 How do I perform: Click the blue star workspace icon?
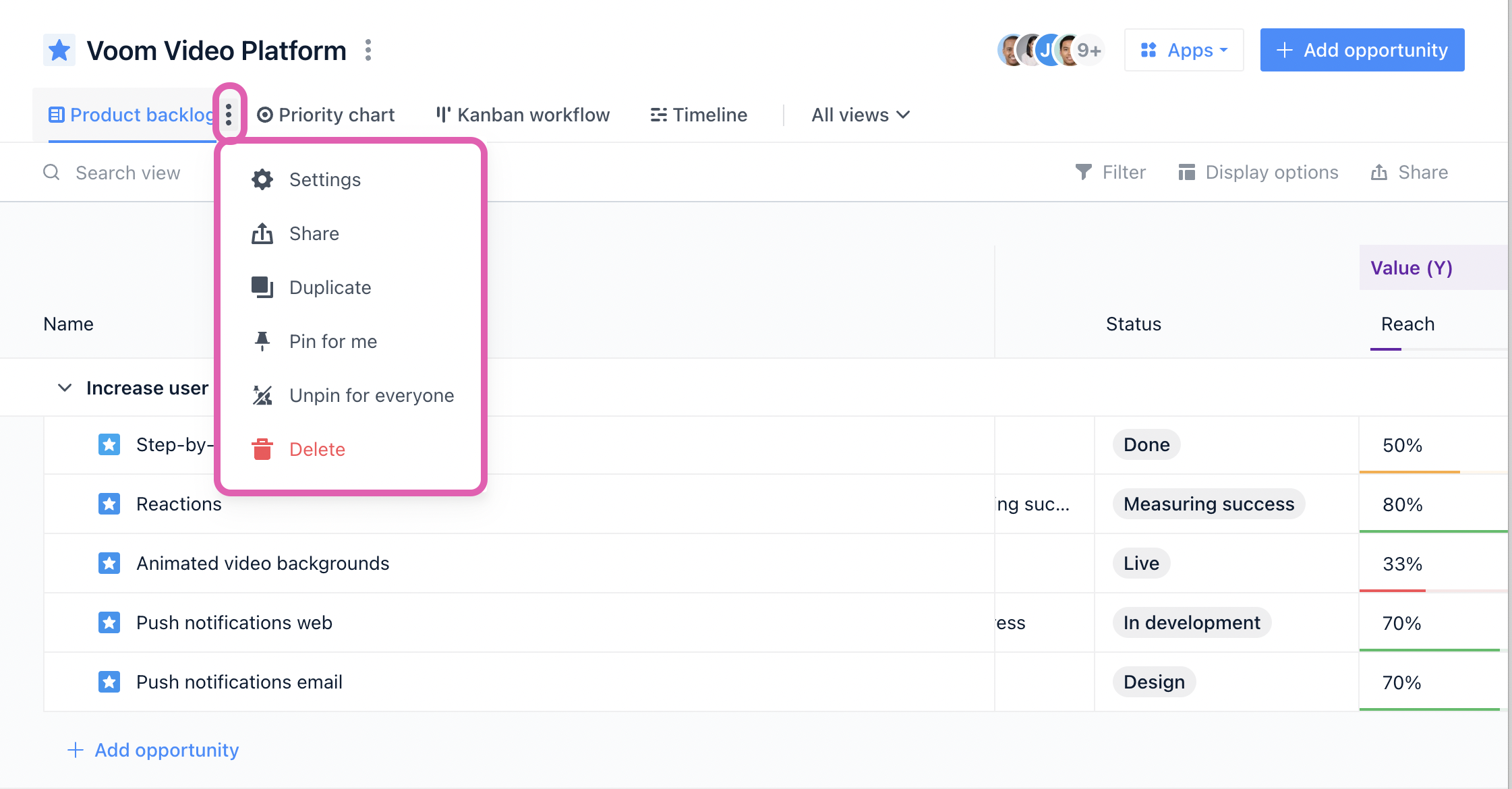[59, 50]
